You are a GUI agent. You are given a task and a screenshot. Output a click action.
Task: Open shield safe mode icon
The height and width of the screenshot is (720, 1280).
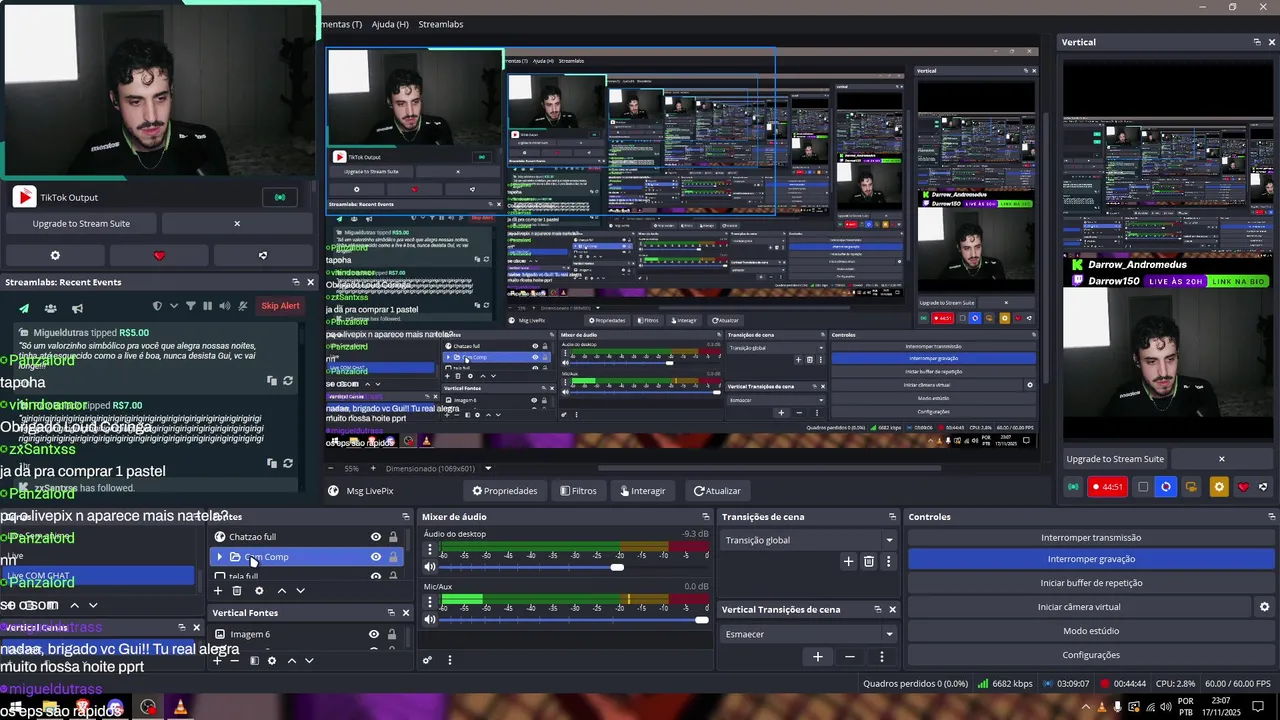pos(157,306)
